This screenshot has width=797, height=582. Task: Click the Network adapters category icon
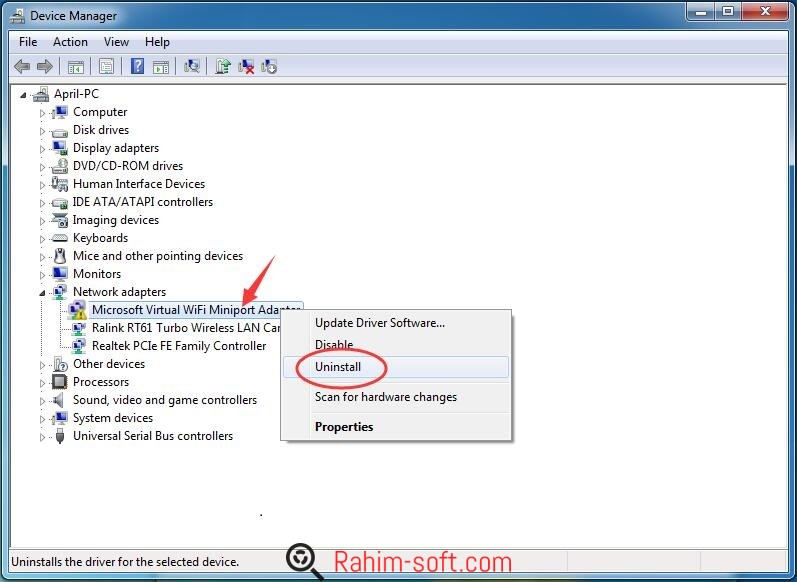coord(59,292)
